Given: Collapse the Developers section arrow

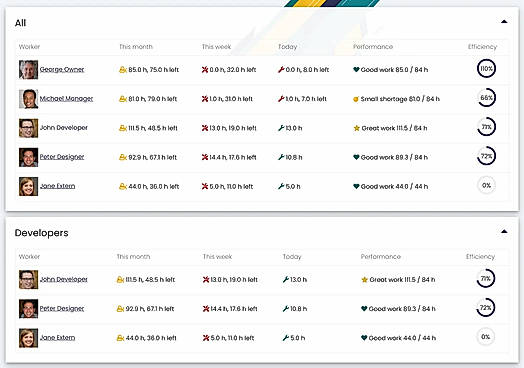Looking at the screenshot, I should coord(504,231).
